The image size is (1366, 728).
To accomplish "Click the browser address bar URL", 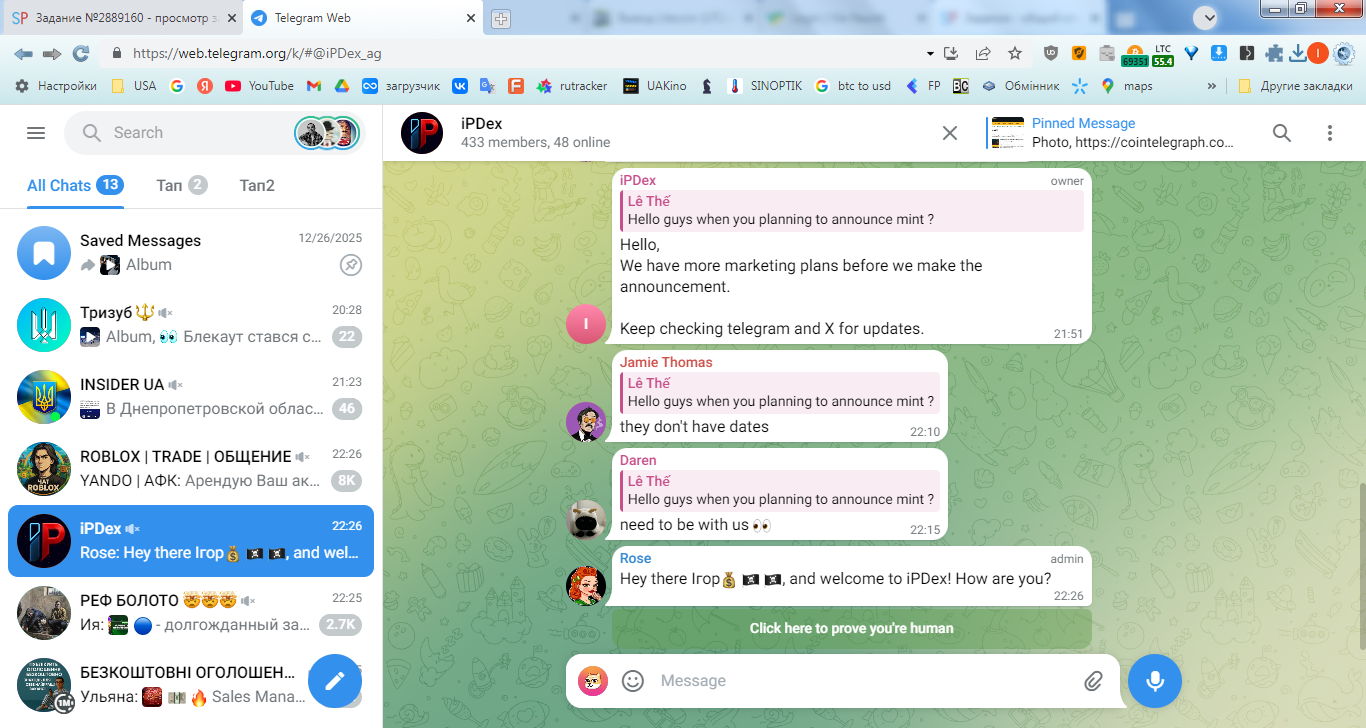I will 257,54.
